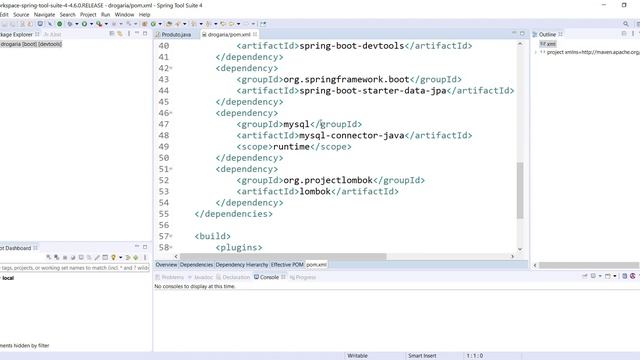Open the Run dropdown arrow
The image size is (640, 360).
(91, 24)
